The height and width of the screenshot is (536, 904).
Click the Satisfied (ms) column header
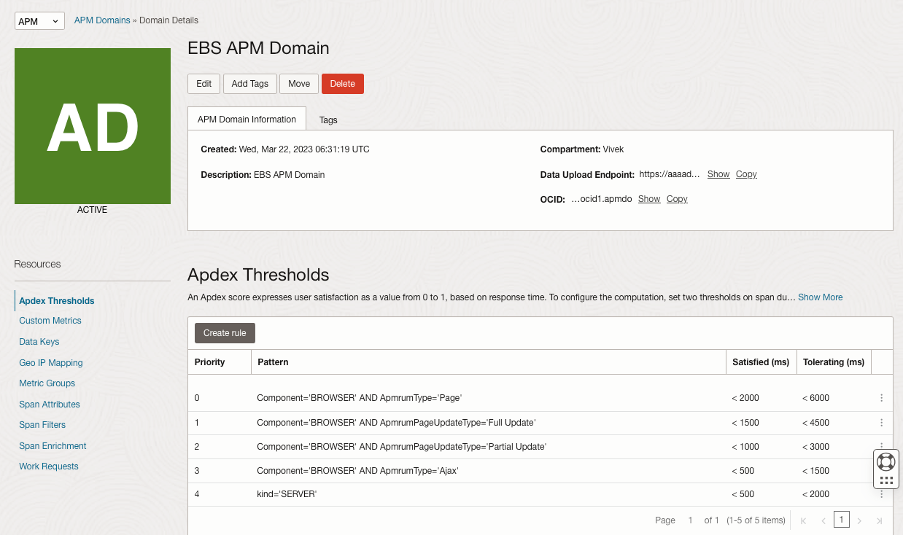click(x=760, y=362)
